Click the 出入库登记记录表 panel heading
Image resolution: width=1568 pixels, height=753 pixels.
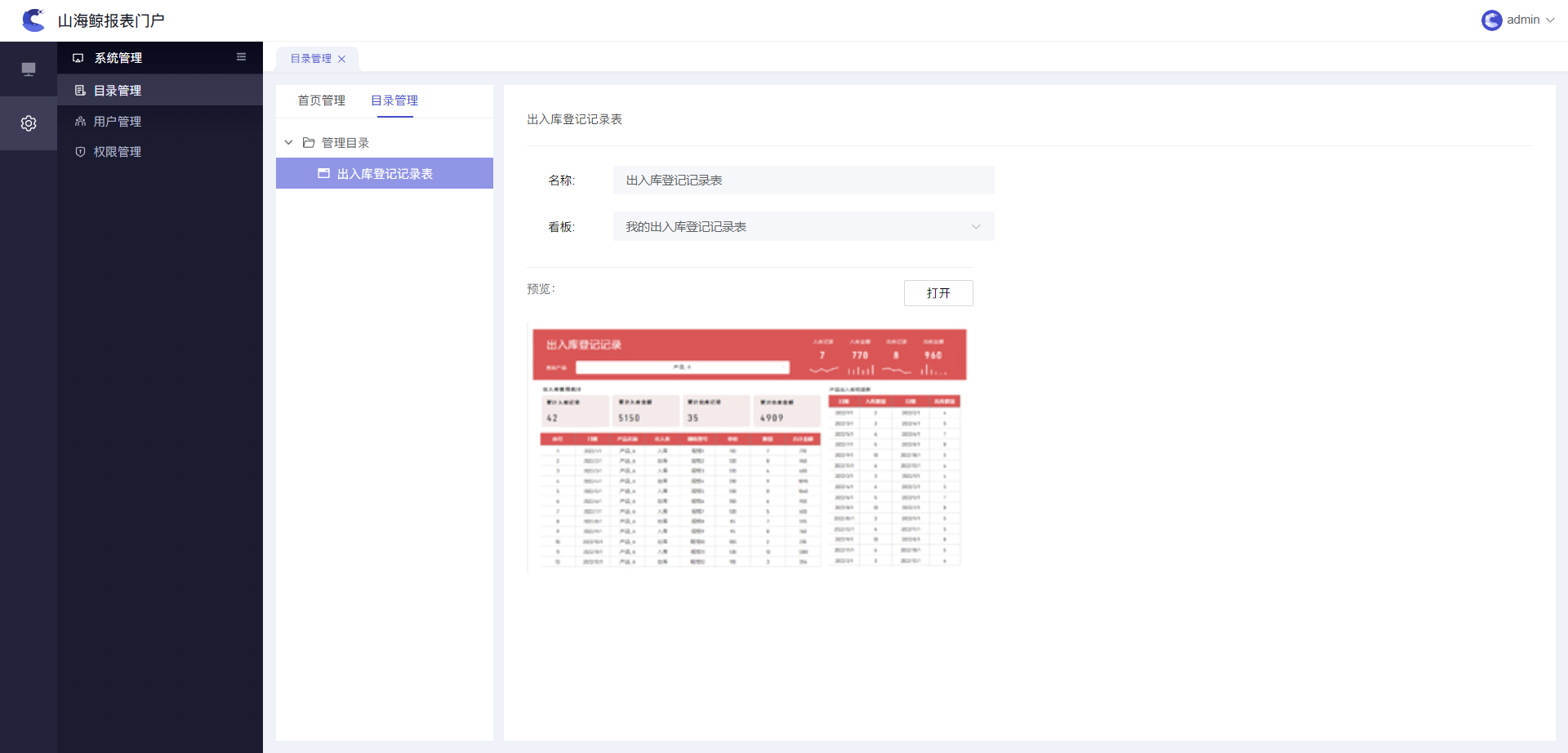575,119
